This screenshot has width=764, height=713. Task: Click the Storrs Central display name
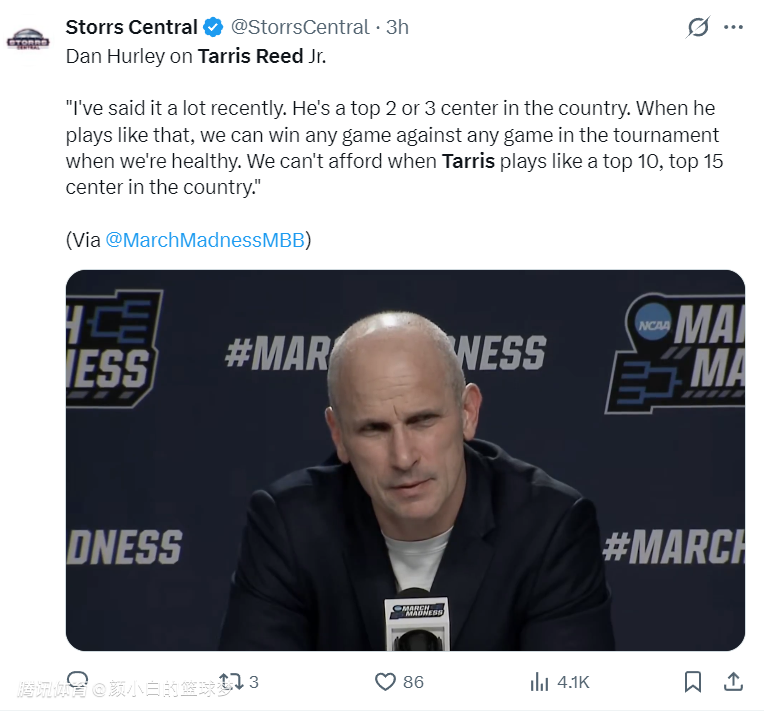pyautogui.click(x=131, y=27)
